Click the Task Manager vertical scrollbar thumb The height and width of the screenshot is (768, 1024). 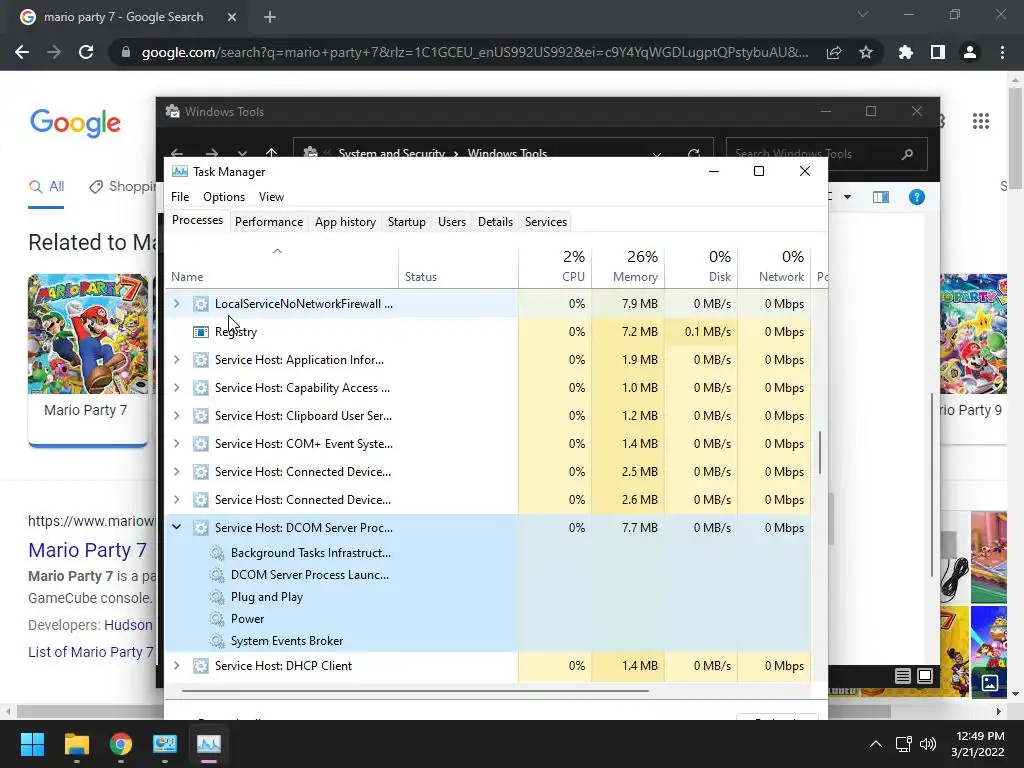pos(820,453)
